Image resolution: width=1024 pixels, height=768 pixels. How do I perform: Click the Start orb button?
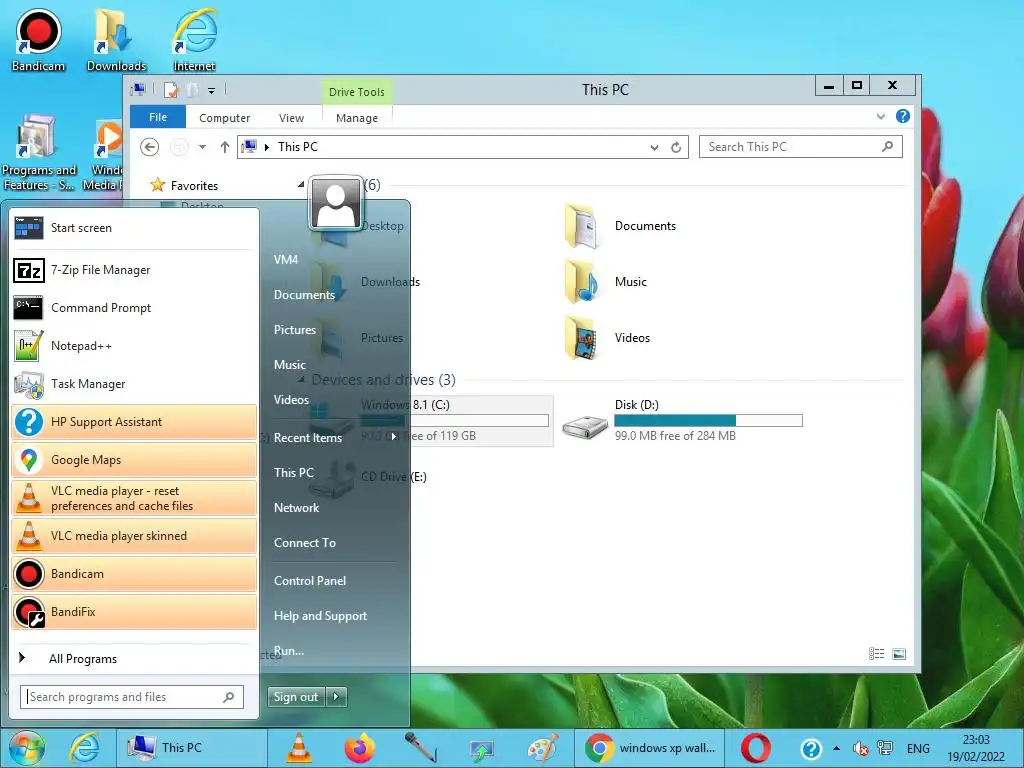pos(27,748)
